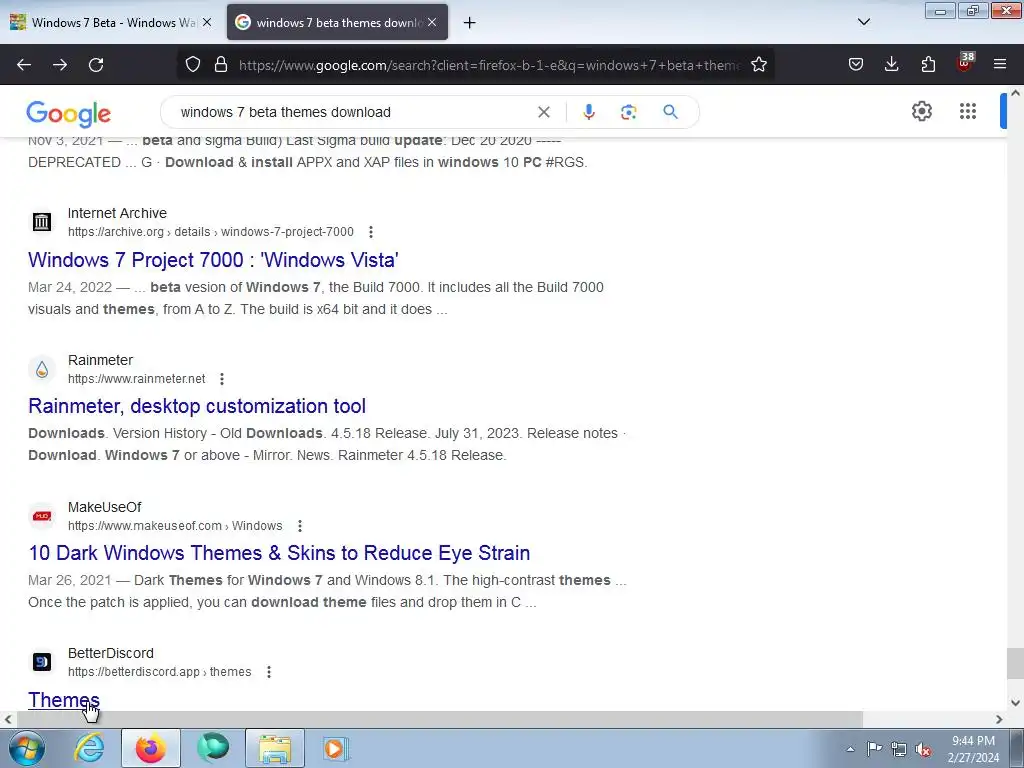The height and width of the screenshot is (768, 1024).
Task: Click the betterdiscord.app themes URL
Action: pos(159,672)
